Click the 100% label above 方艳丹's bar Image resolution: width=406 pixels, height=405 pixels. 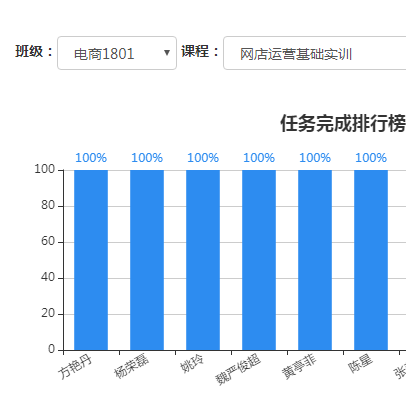click(91, 158)
